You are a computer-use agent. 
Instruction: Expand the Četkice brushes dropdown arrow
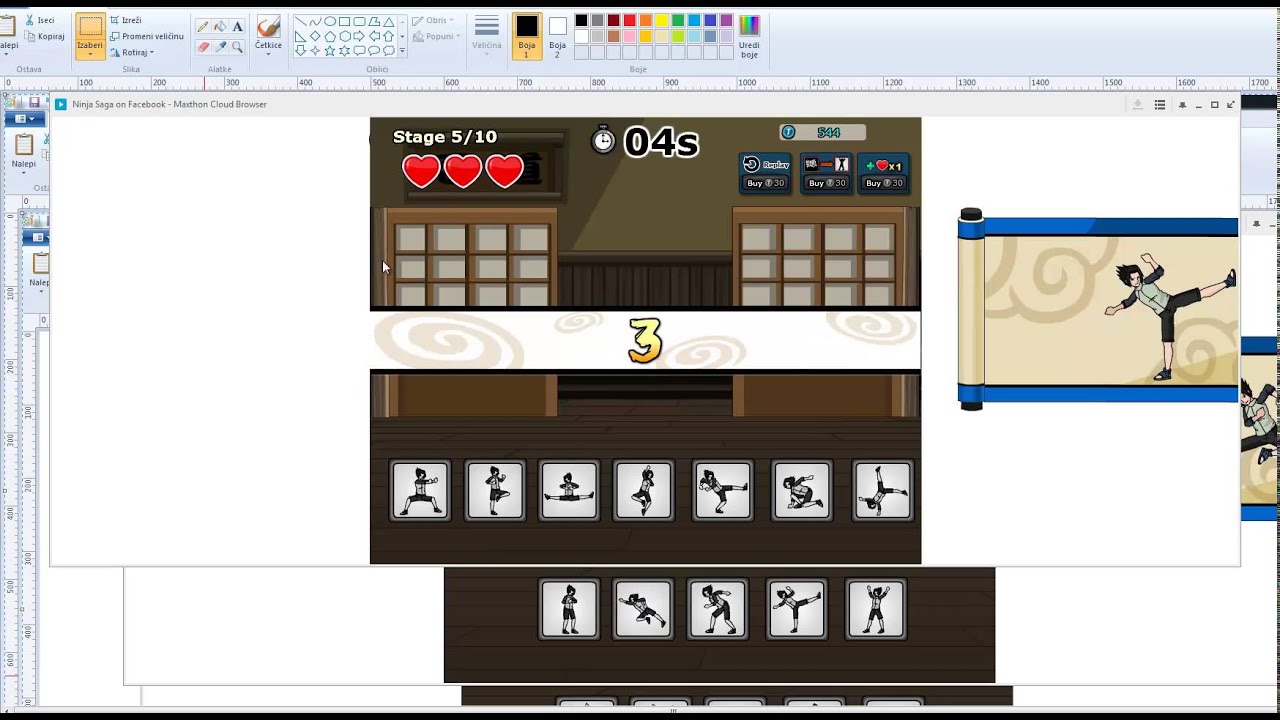tap(268, 54)
